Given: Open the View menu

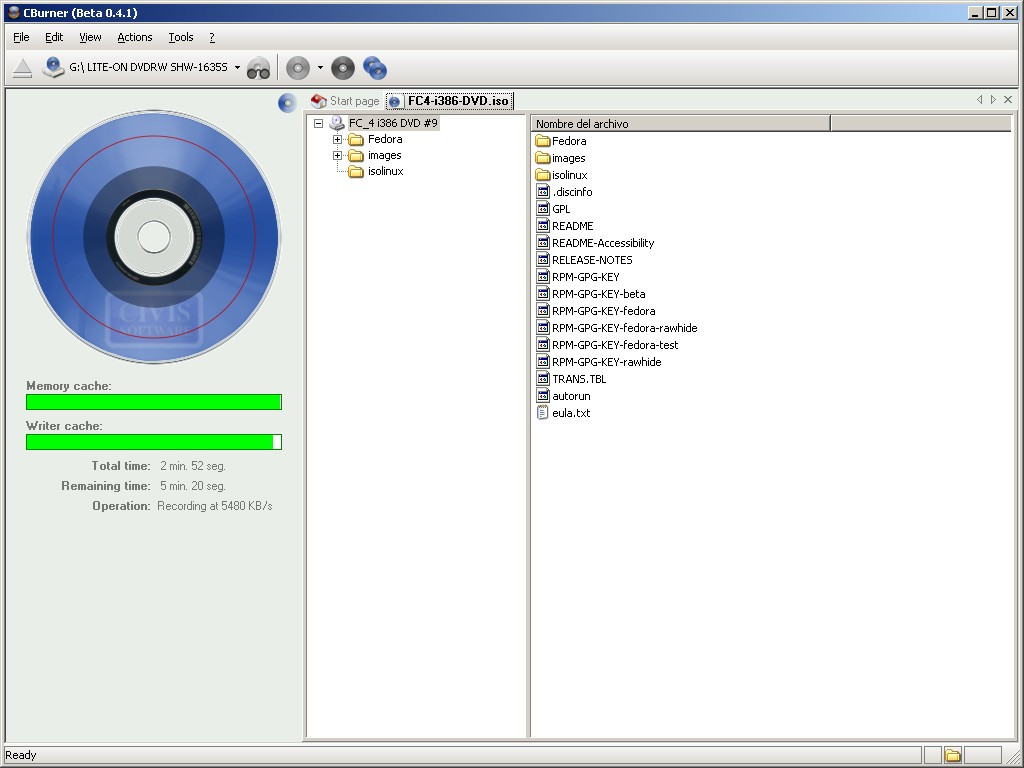Looking at the screenshot, I should tap(90, 37).
